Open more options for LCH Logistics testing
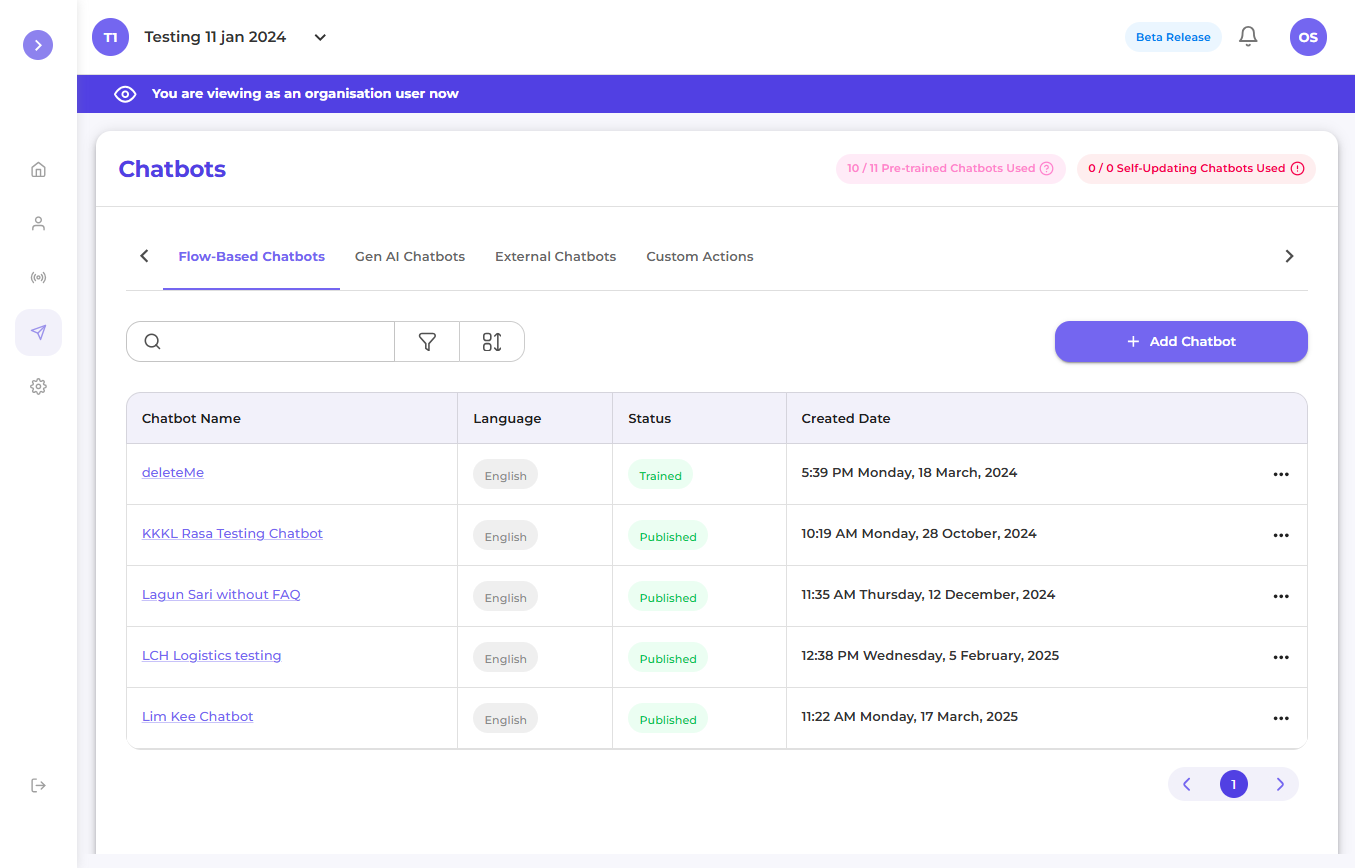Viewport: 1355px width, 868px height. (x=1281, y=657)
